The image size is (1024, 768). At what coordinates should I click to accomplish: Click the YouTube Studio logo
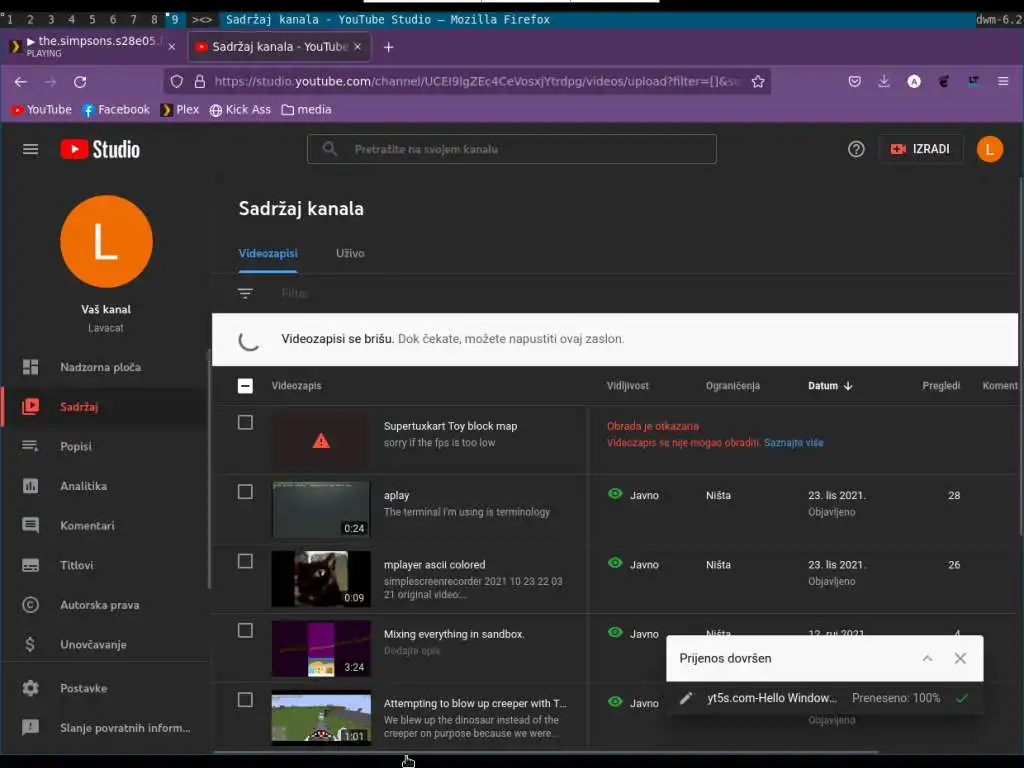click(x=100, y=149)
